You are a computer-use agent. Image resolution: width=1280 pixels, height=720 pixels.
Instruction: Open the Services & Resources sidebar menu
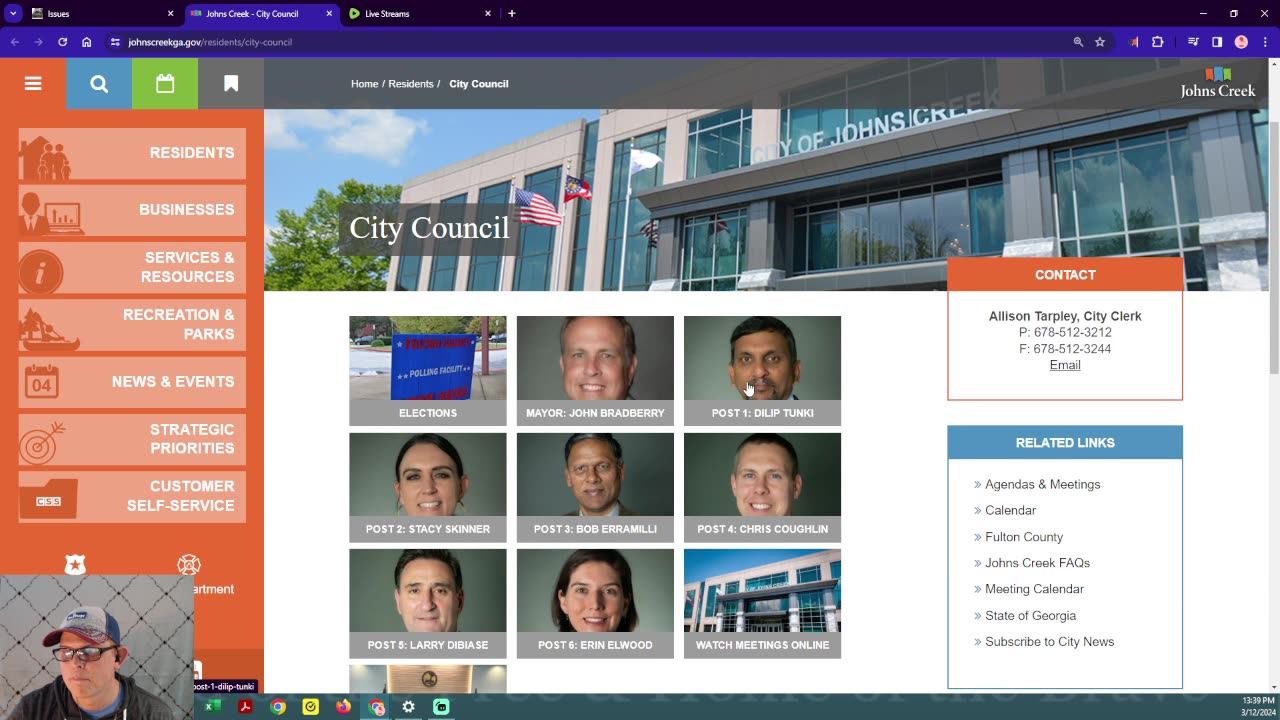[132, 267]
